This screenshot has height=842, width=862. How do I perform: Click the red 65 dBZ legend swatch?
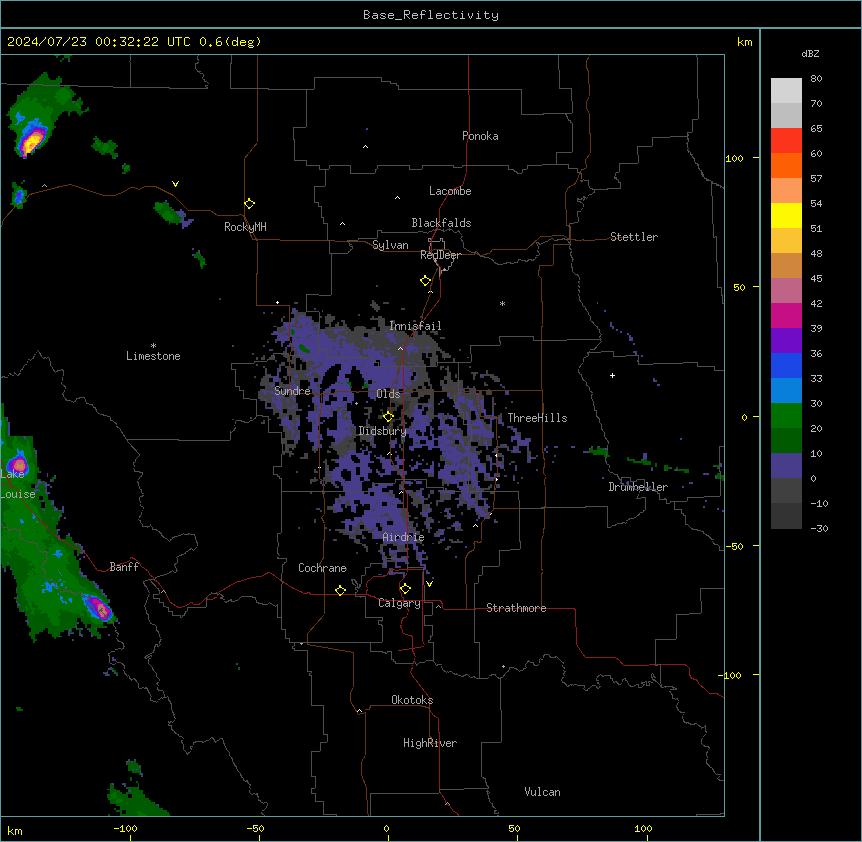coord(786,140)
